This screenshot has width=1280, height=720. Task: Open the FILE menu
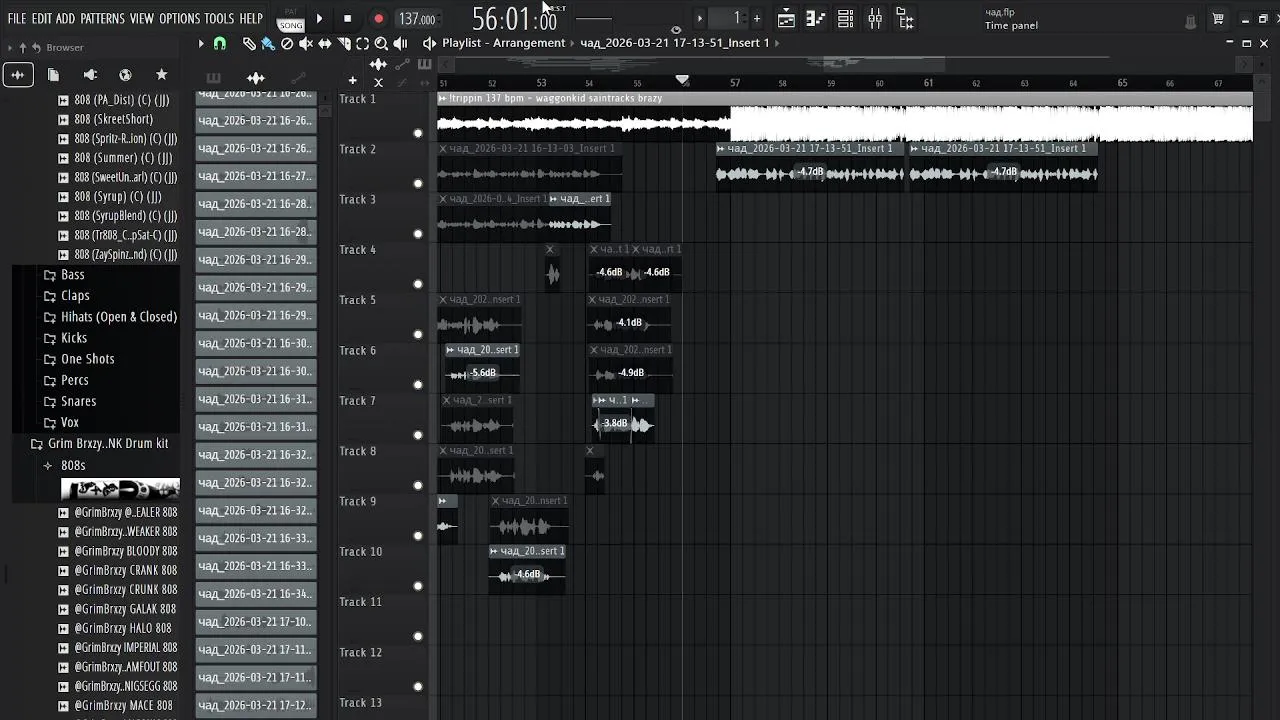(17, 19)
